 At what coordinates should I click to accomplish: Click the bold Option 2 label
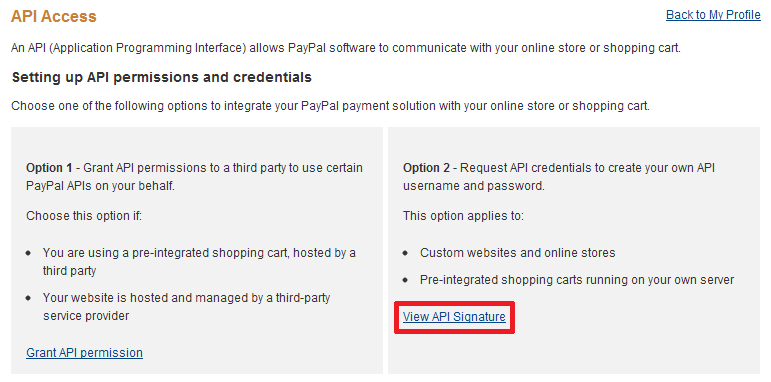426,168
